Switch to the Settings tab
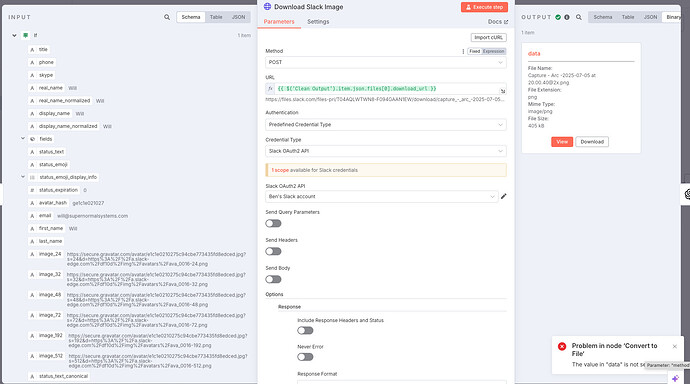The image size is (690, 384). point(318,22)
